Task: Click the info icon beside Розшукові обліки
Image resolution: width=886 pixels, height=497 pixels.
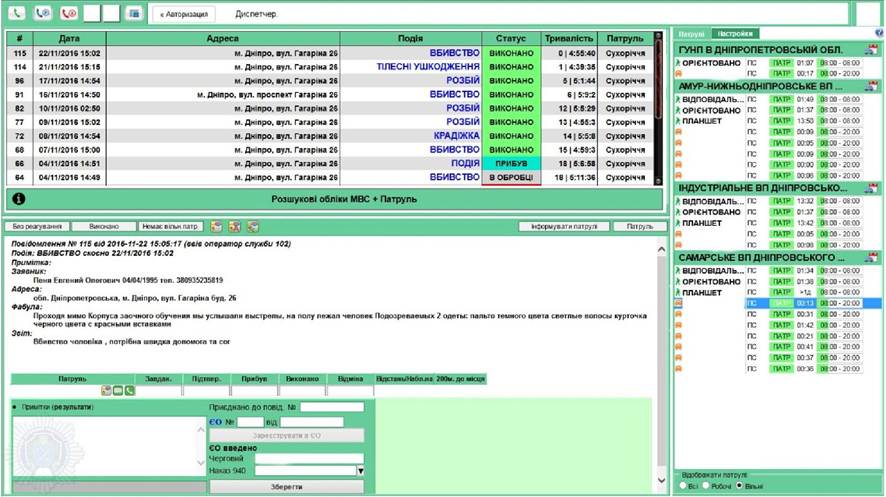Action: click(19, 199)
